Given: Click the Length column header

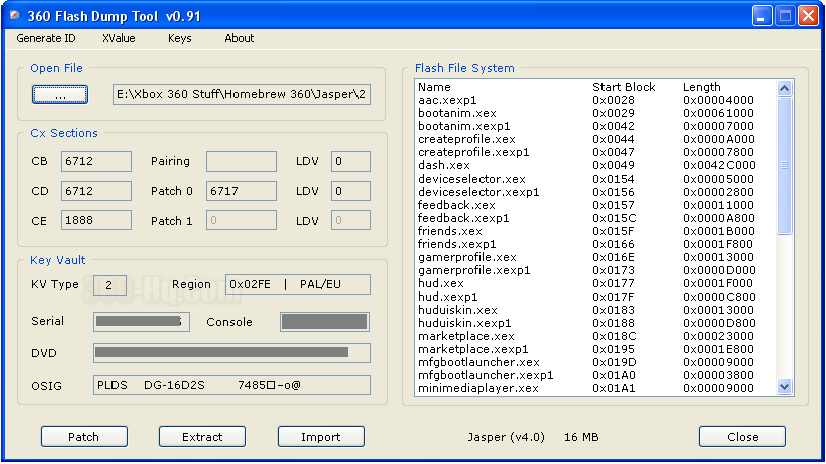Looking at the screenshot, I should pyautogui.click(x=701, y=87).
